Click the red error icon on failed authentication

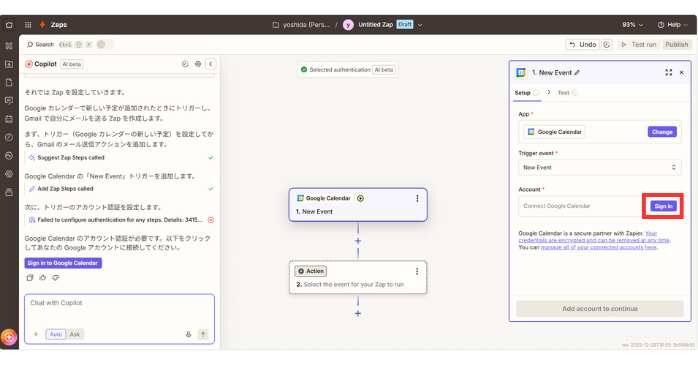tap(211, 220)
